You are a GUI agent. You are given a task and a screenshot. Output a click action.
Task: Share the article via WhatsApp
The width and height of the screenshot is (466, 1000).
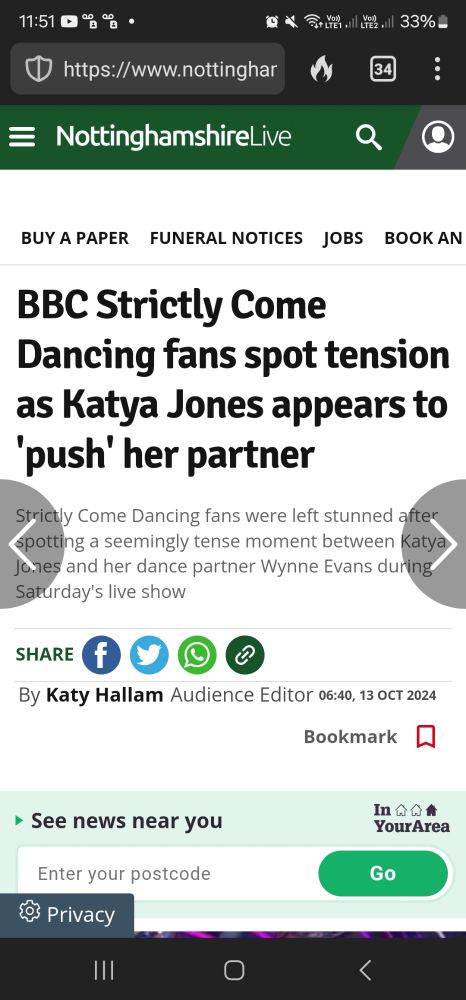197,655
